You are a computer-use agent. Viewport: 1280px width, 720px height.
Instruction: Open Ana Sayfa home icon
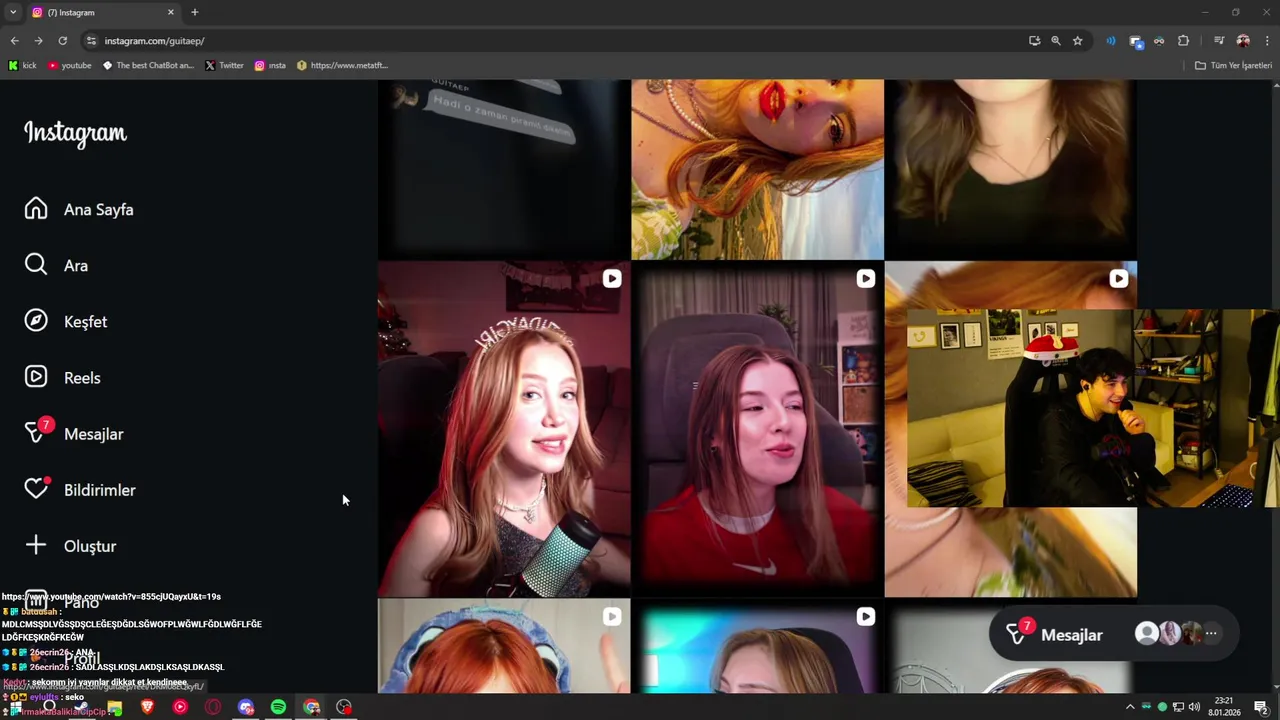36,209
